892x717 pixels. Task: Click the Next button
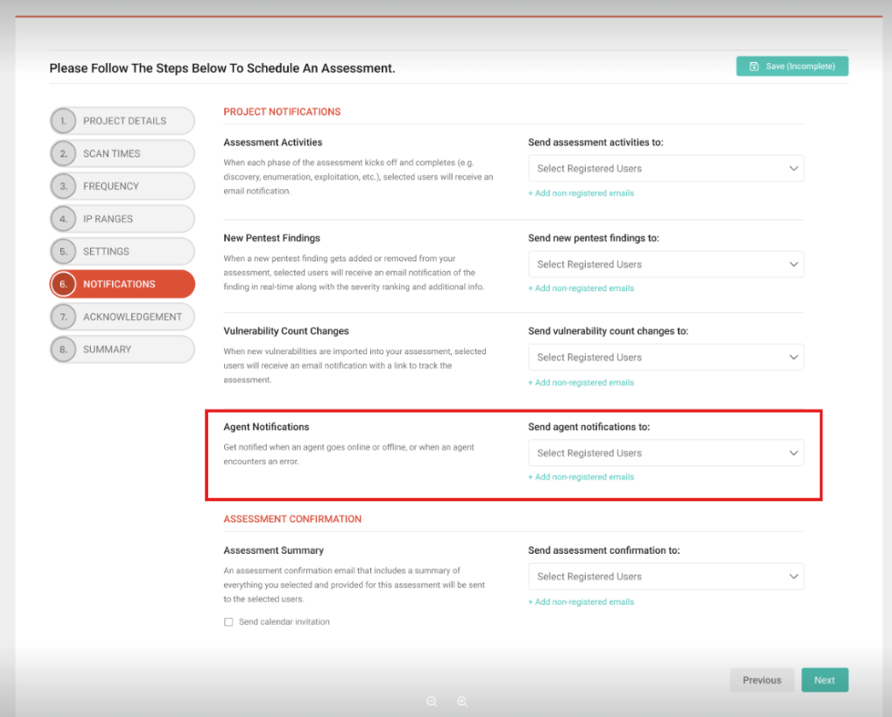824,680
